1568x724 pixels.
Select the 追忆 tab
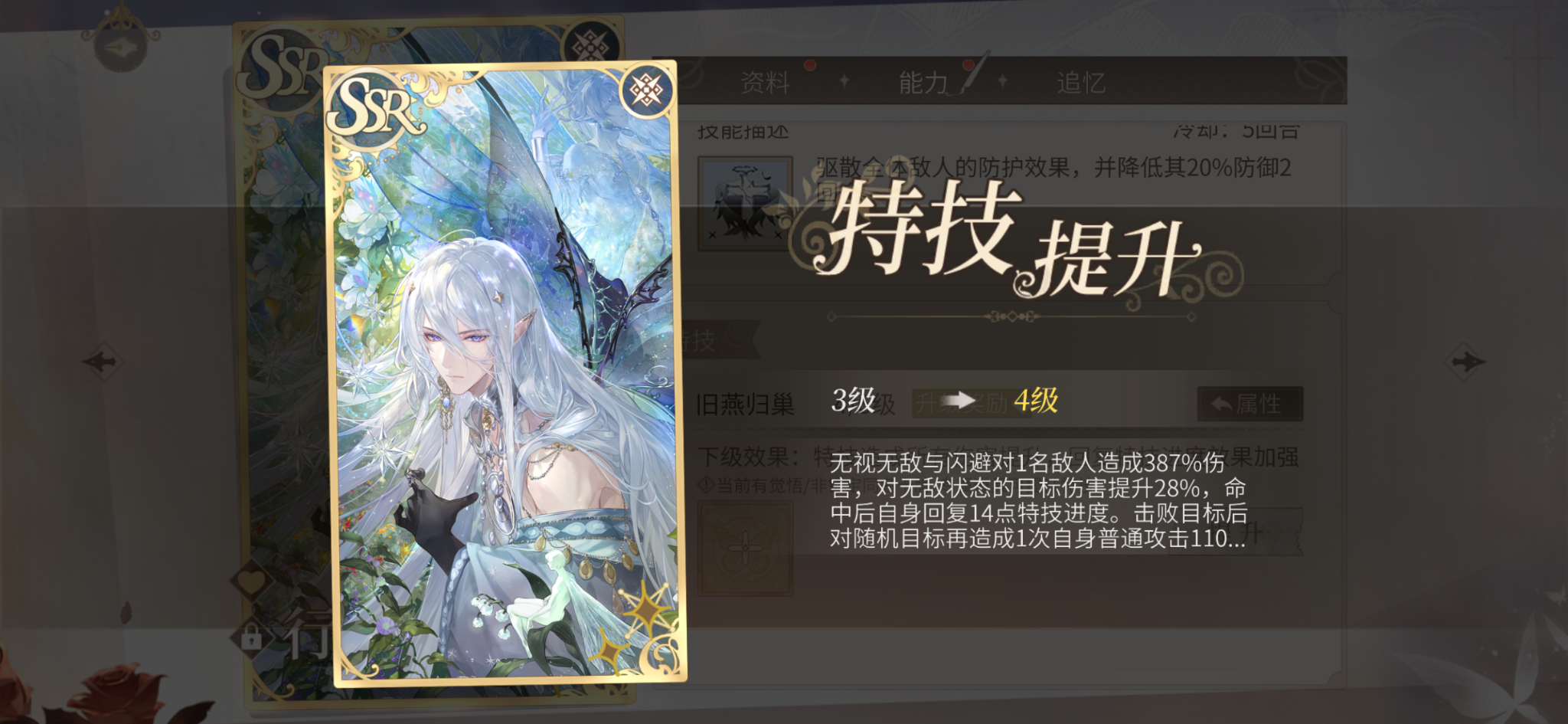pyautogui.click(x=1081, y=82)
